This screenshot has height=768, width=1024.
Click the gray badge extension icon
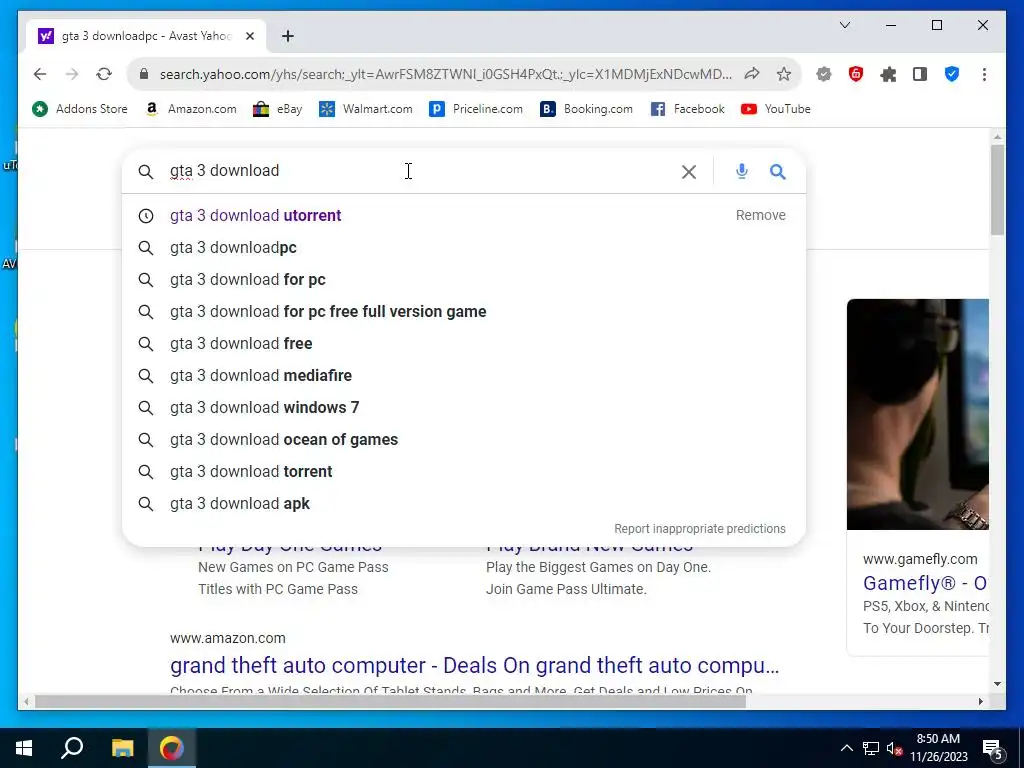[x=824, y=74]
